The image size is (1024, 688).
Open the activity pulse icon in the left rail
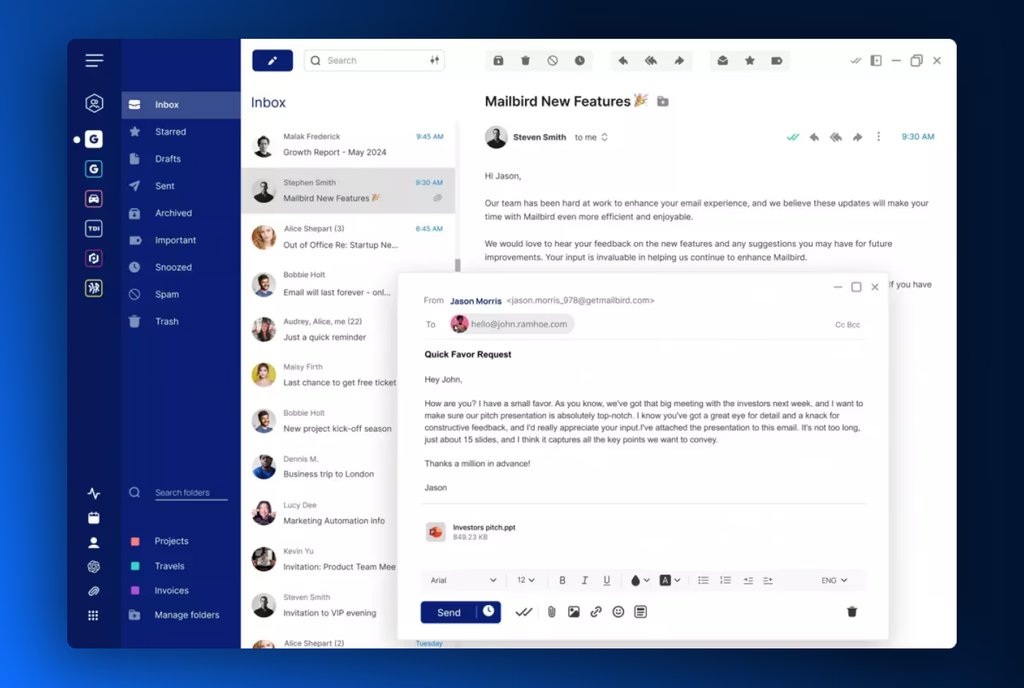coord(94,493)
